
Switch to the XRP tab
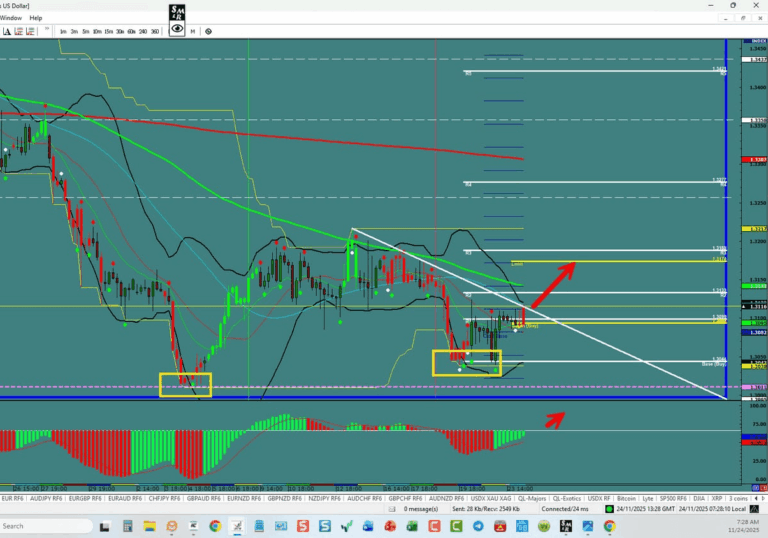click(x=717, y=498)
